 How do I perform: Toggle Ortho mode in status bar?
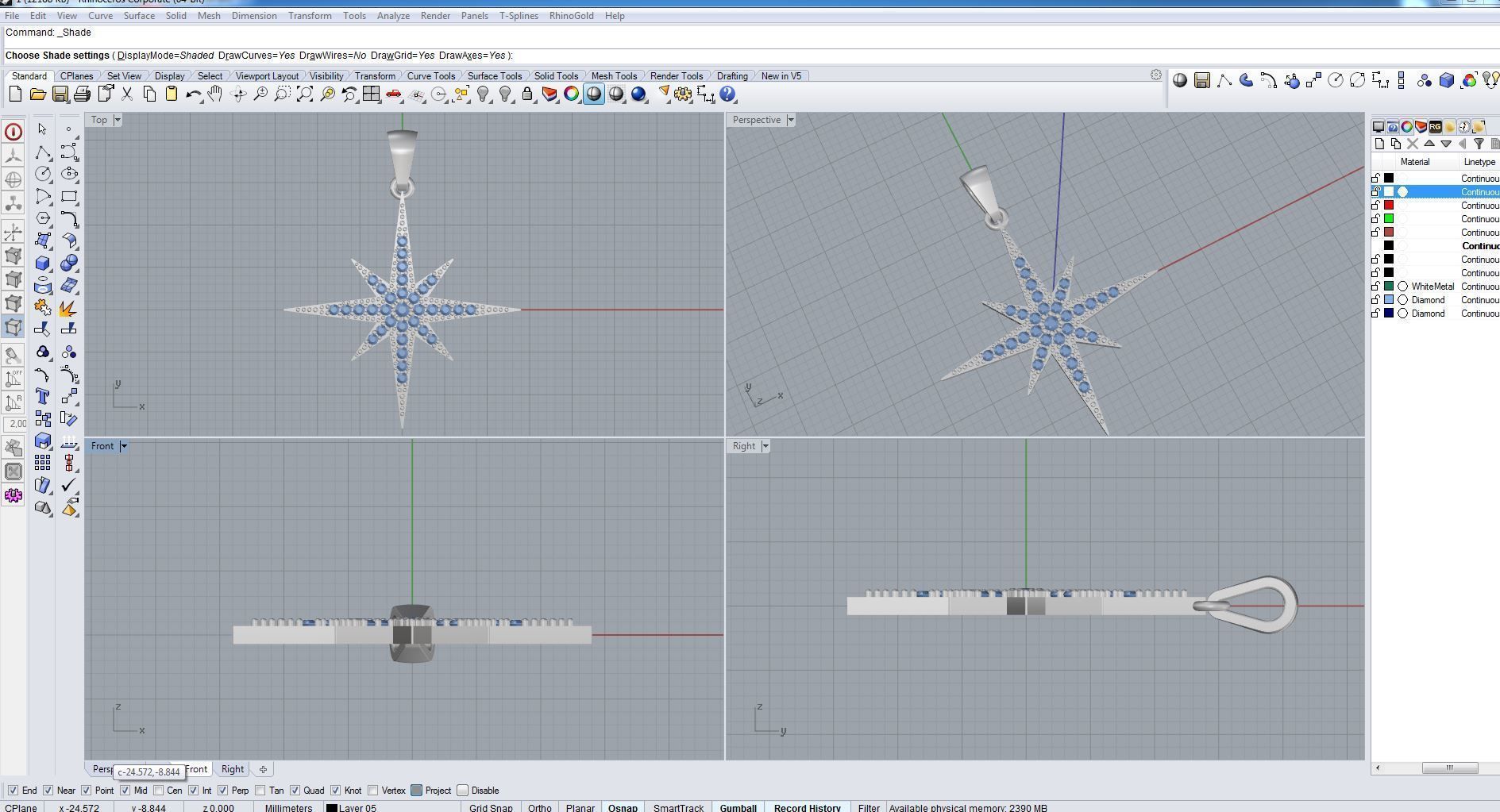click(x=539, y=807)
